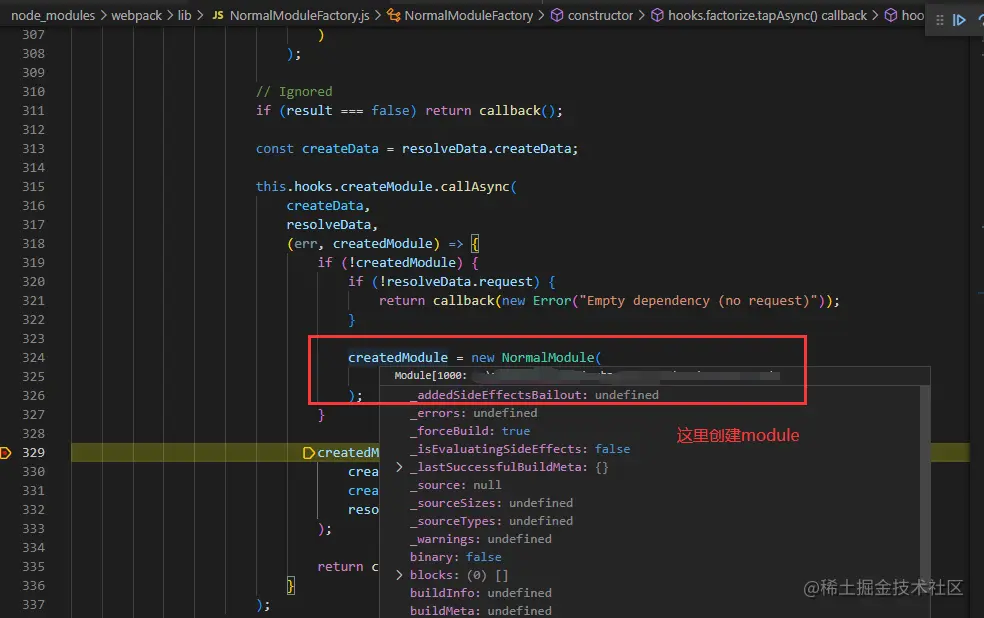Click buildInfo: undefined row
This screenshot has width=984, height=618.
[x=480, y=593]
